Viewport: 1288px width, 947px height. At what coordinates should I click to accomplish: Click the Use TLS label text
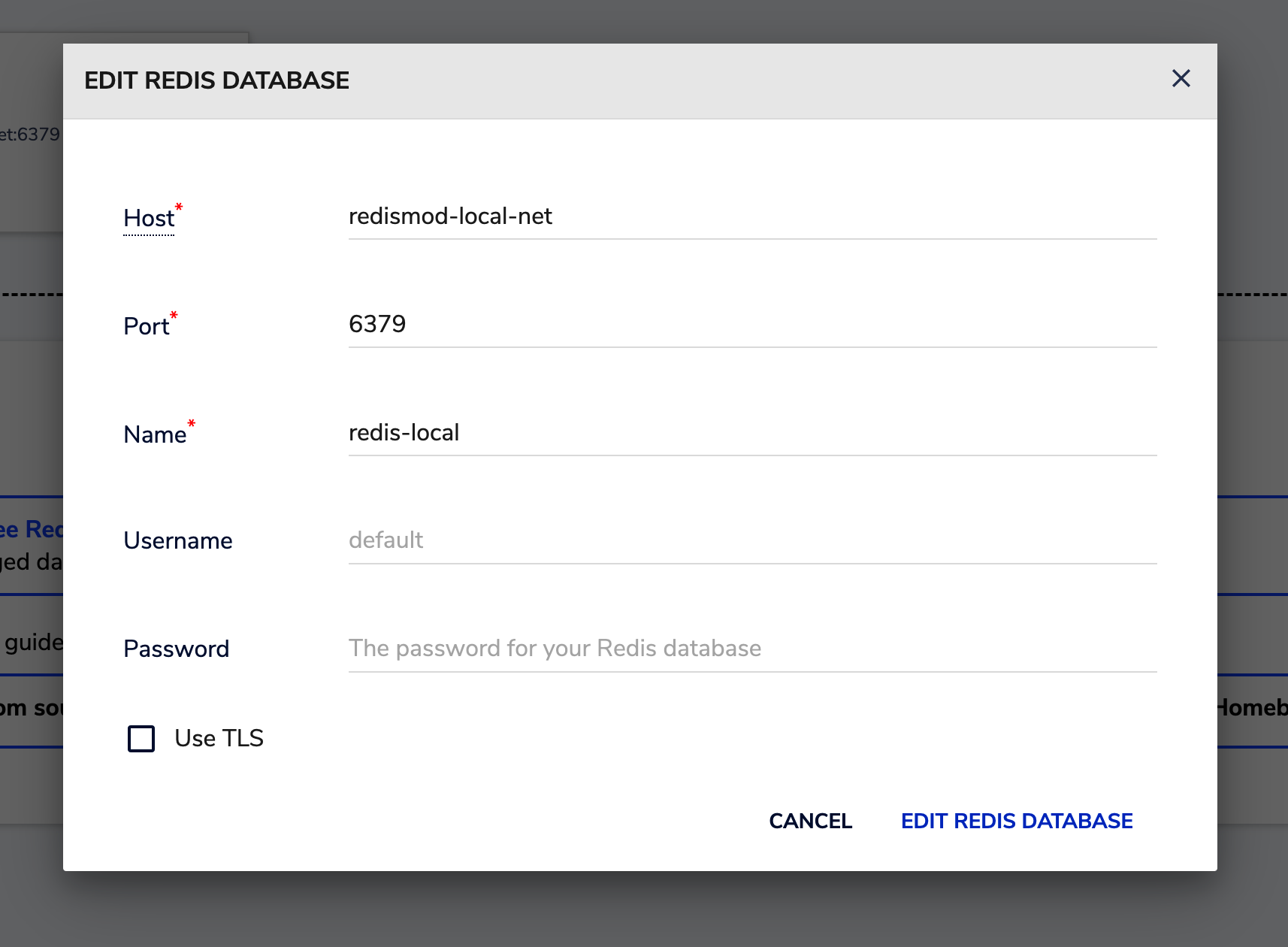[x=219, y=739]
